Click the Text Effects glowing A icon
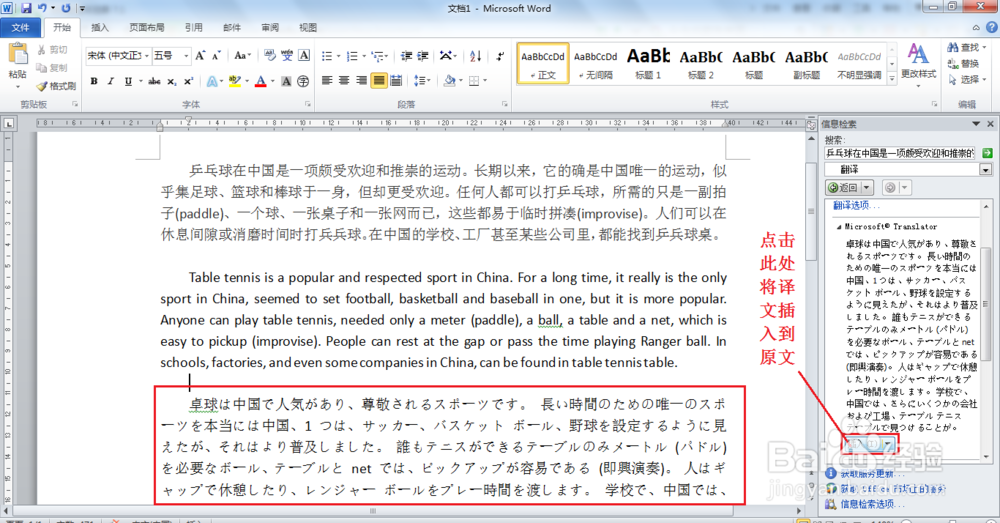This screenshot has height=523, width=1000. (x=212, y=81)
